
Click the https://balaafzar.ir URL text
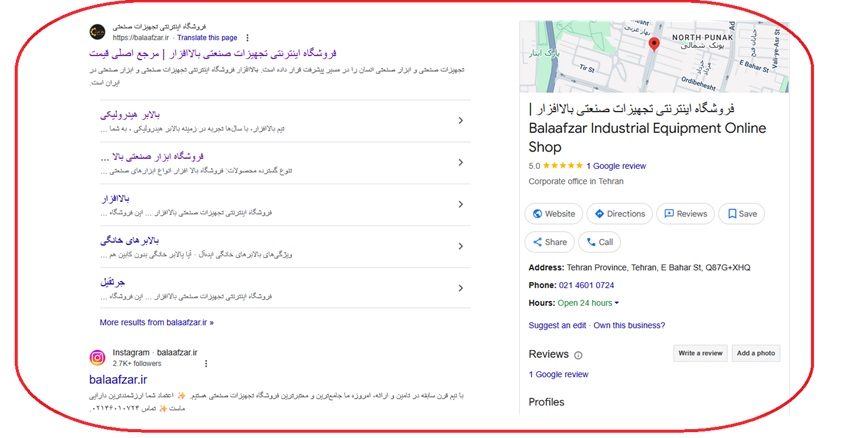point(141,38)
